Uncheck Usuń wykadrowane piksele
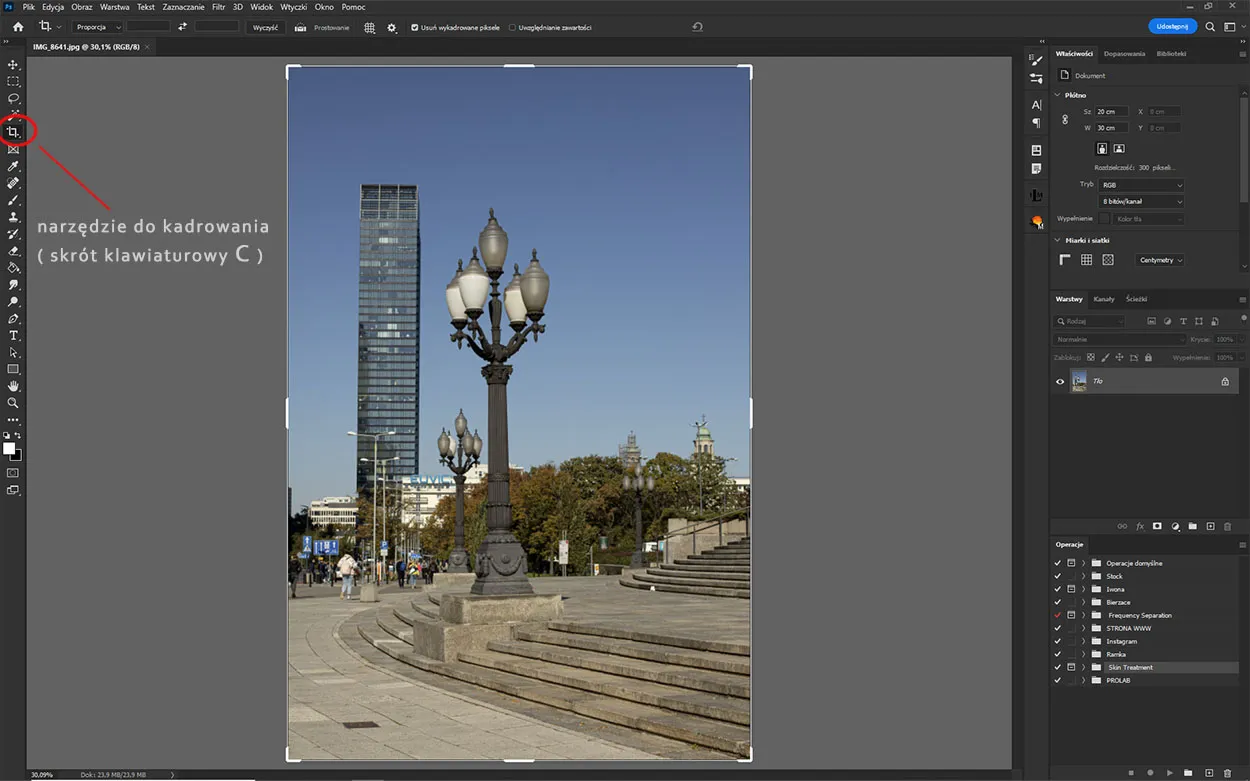This screenshot has height=781, width=1250. pyautogui.click(x=414, y=27)
